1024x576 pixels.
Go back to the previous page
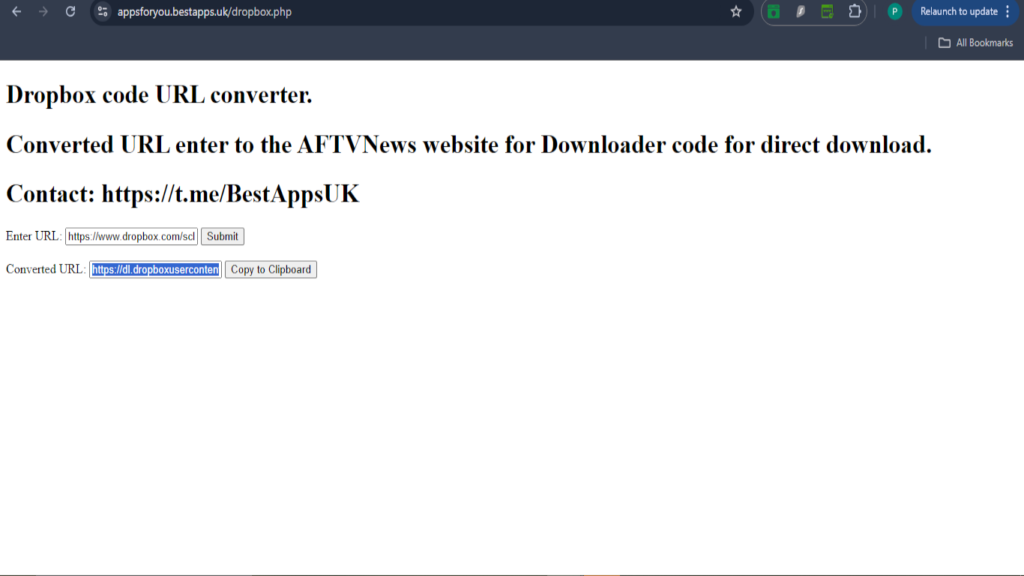click(x=16, y=12)
